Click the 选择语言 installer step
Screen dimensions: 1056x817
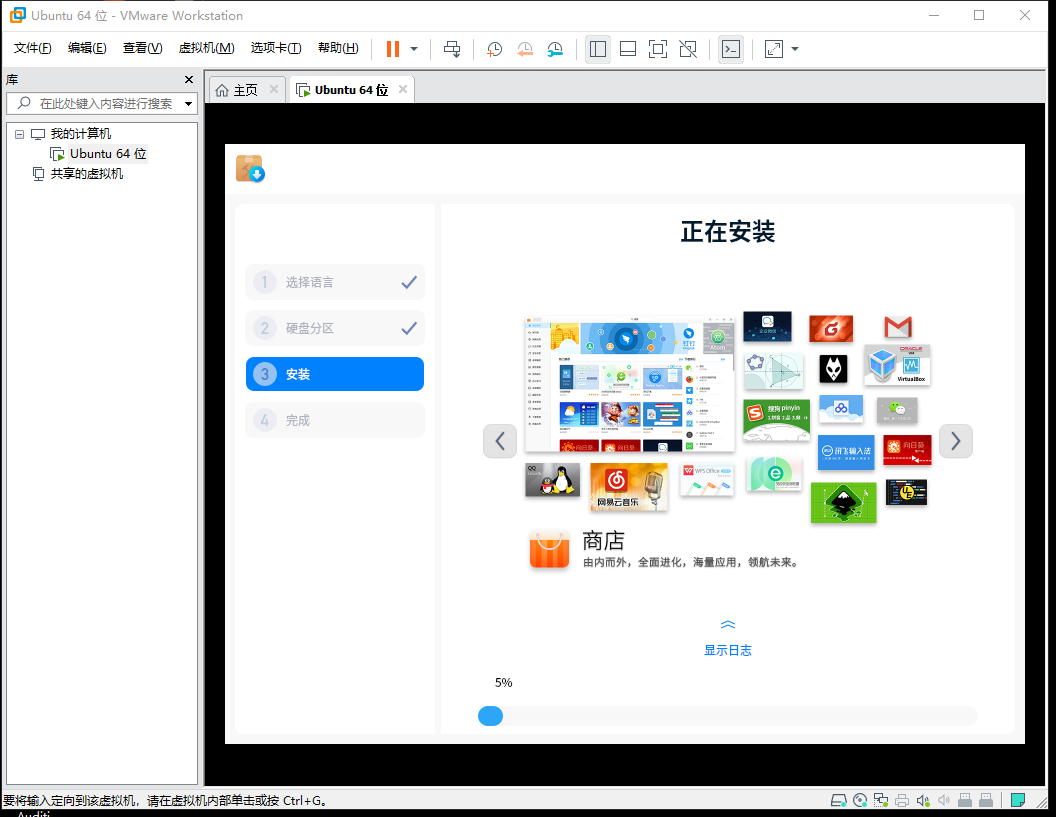[335, 282]
